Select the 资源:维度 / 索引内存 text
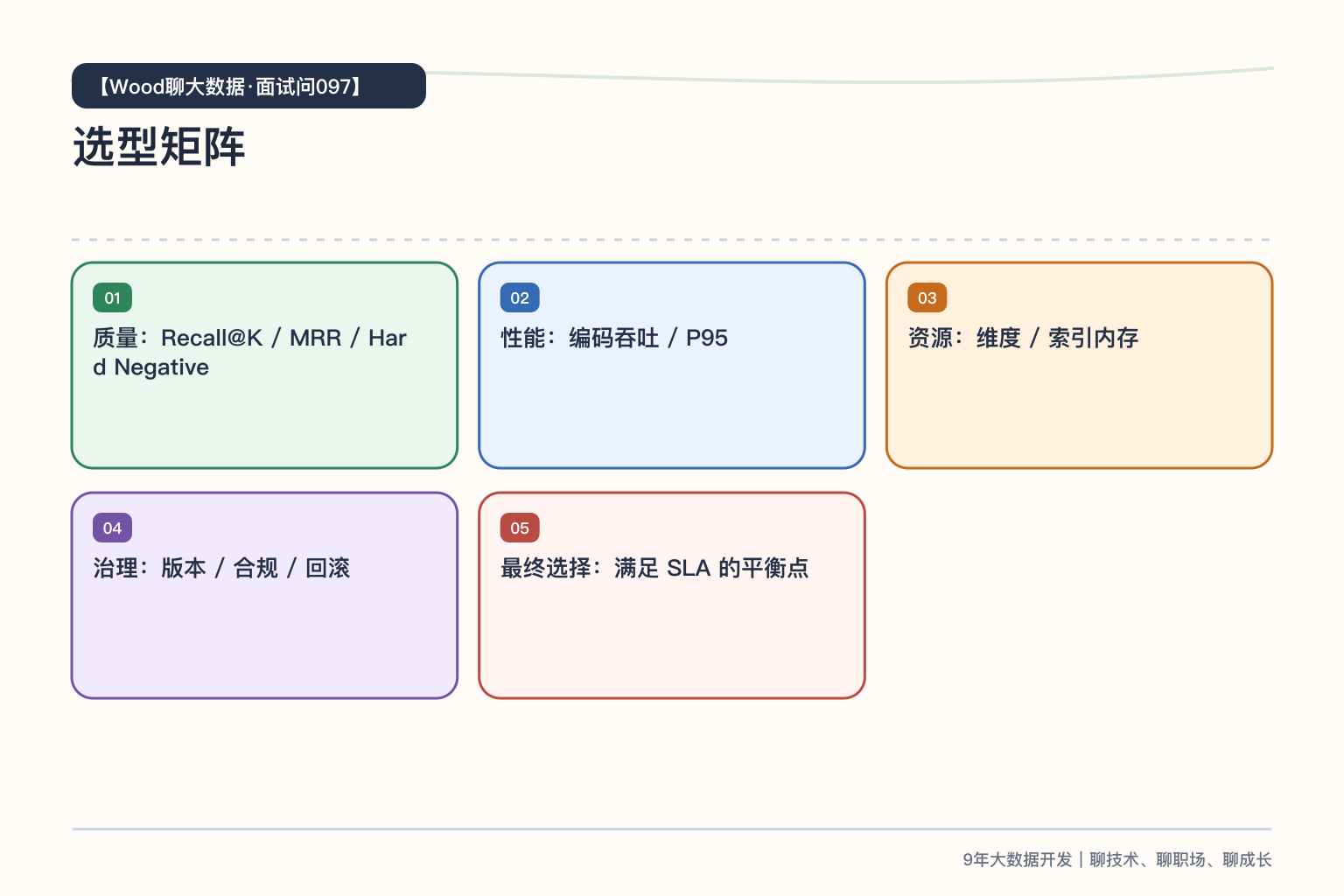This screenshot has width=1344, height=896. (x=1023, y=338)
